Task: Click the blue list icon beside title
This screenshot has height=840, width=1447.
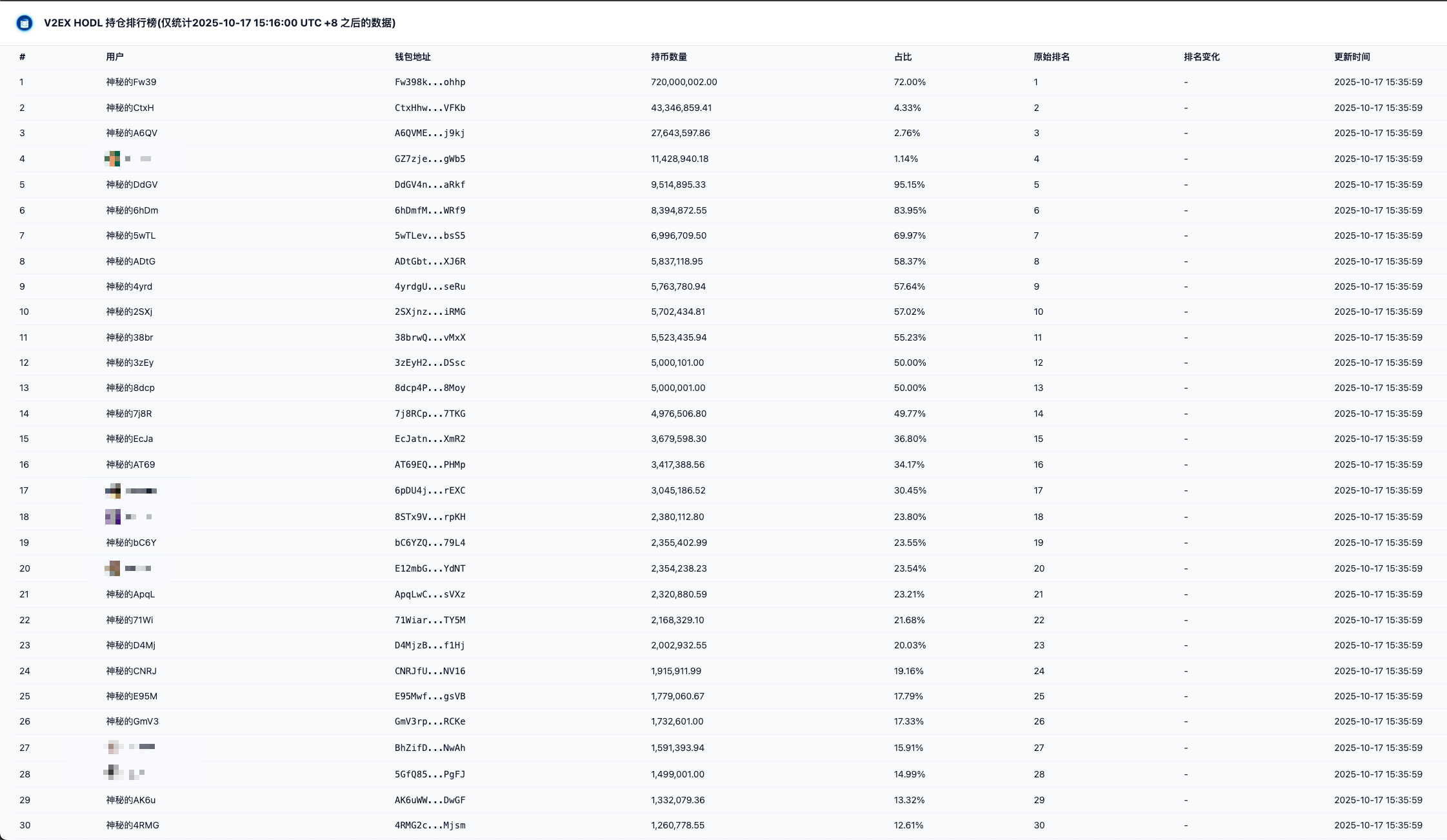Action: [25, 23]
